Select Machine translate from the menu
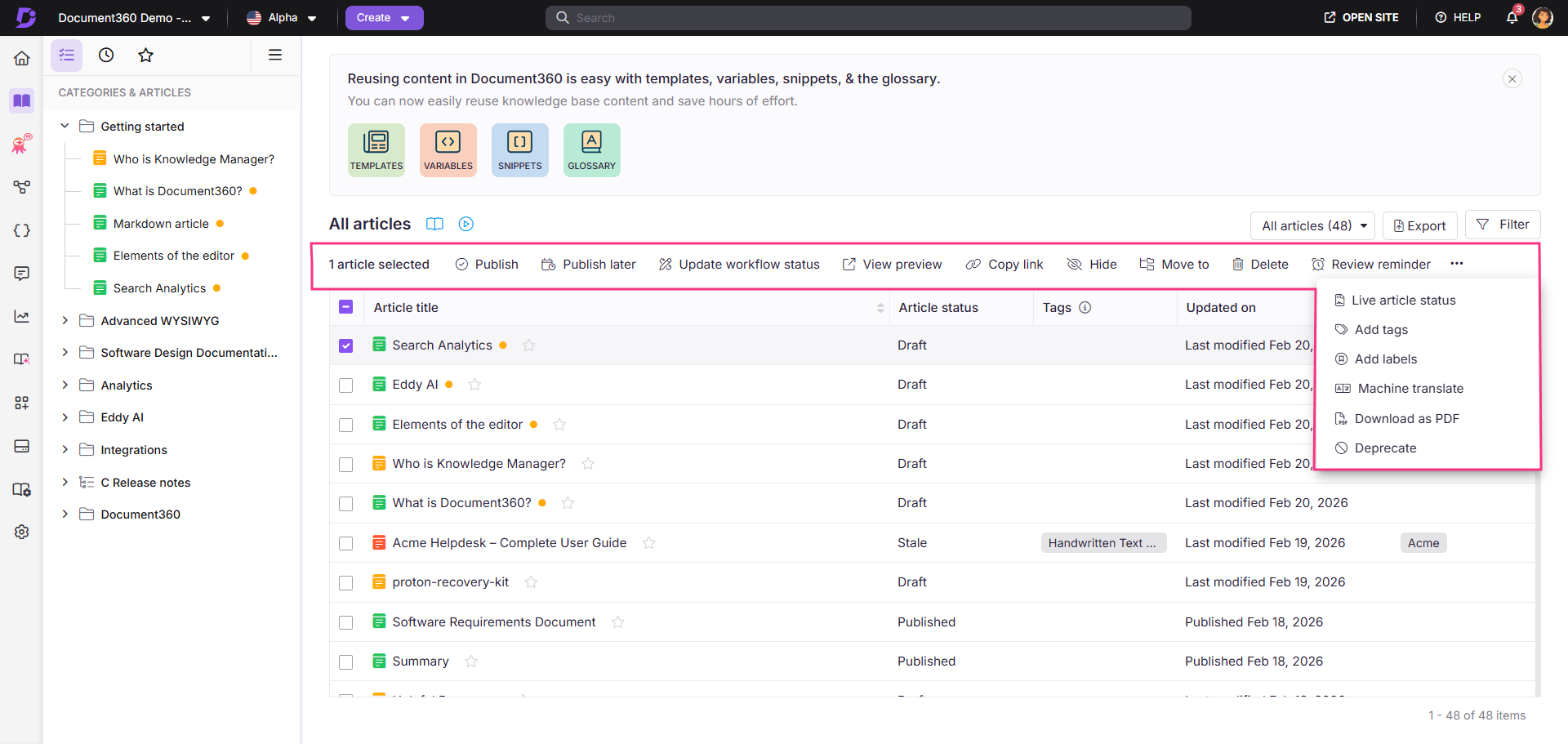The image size is (1568, 744). [1410, 388]
